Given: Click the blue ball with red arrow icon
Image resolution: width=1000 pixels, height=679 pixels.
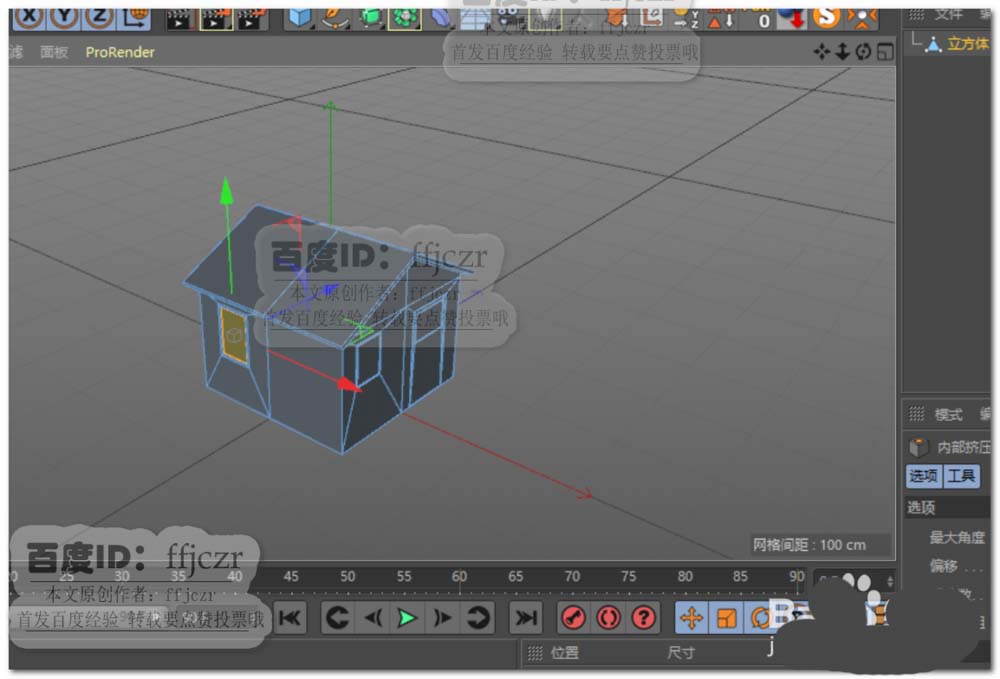Looking at the screenshot, I should (x=793, y=18).
